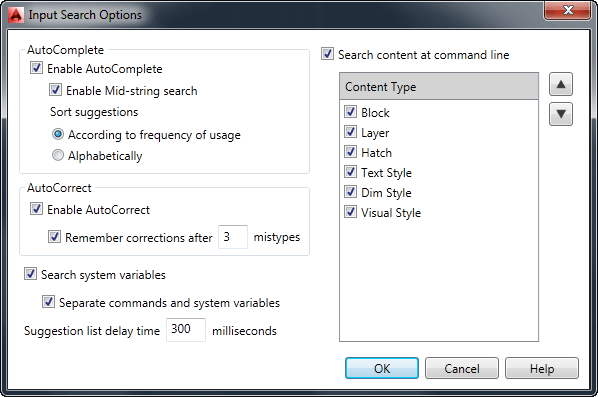Image resolution: width=598 pixels, height=397 pixels.
Task: Click the move down arrow button
Action: pyautogui.click(x=561, y=114)
